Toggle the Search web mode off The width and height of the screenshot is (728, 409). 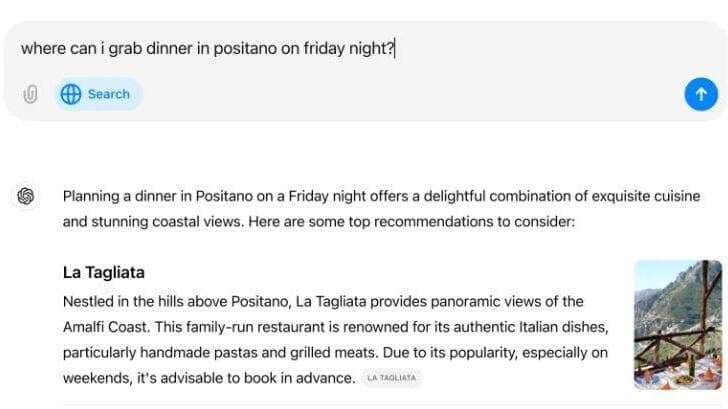click(98, 94)
